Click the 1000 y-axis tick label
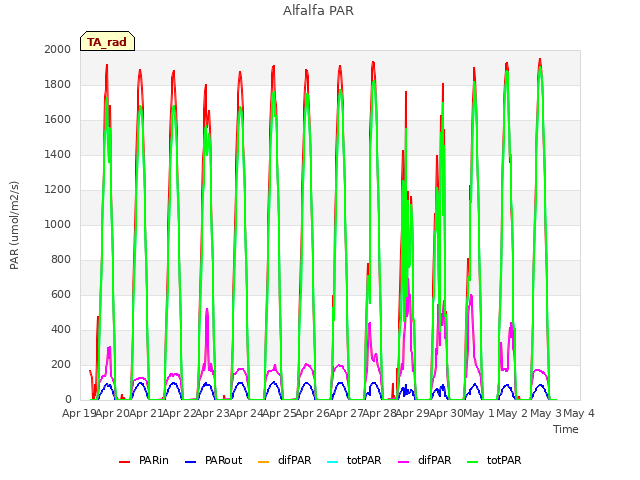Image resolution: width=640 pixels, height=480 pixels. [58, 224]
